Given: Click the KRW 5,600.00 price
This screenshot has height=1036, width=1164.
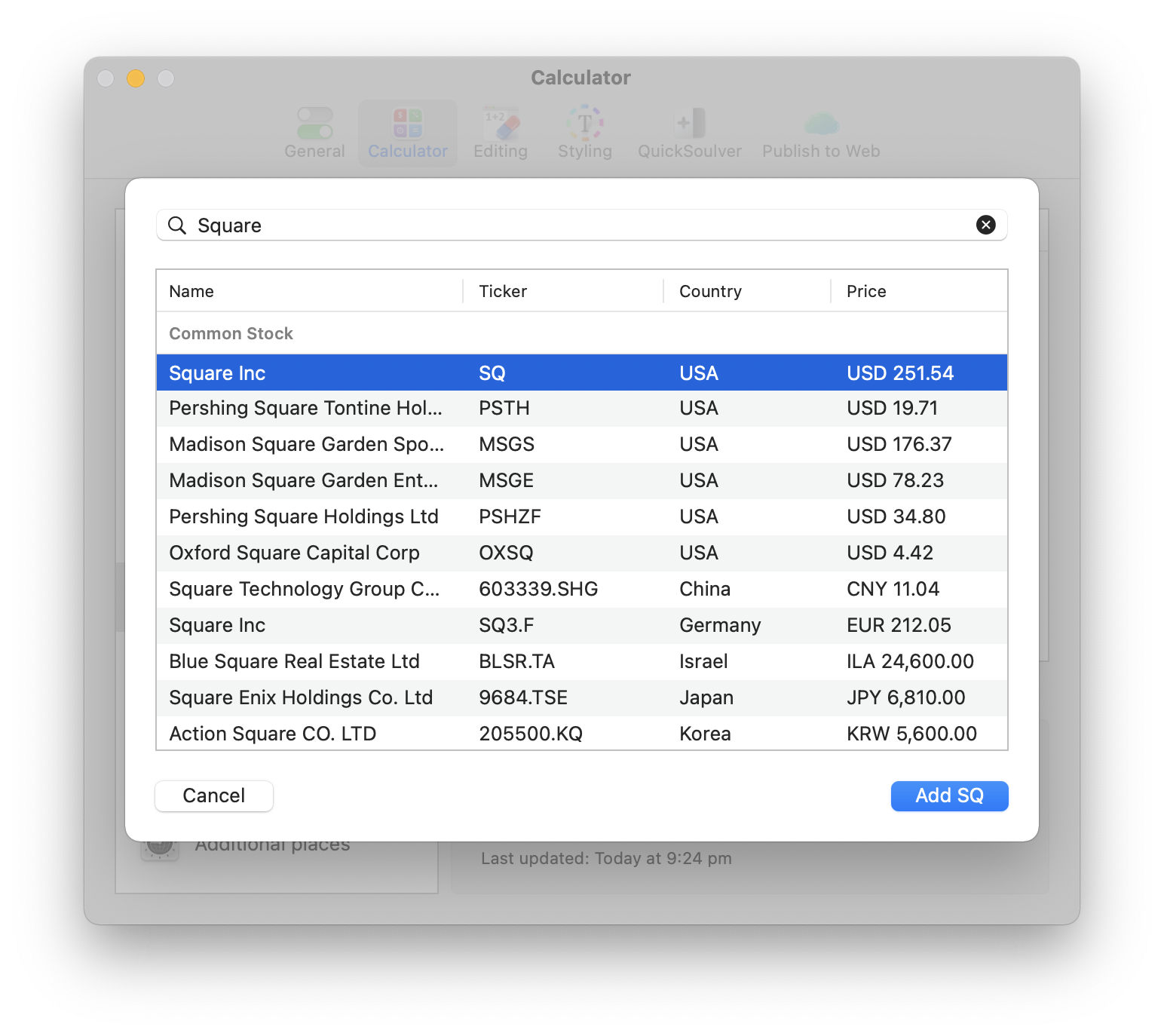Looking at the screenshot, I should [911, 734].
